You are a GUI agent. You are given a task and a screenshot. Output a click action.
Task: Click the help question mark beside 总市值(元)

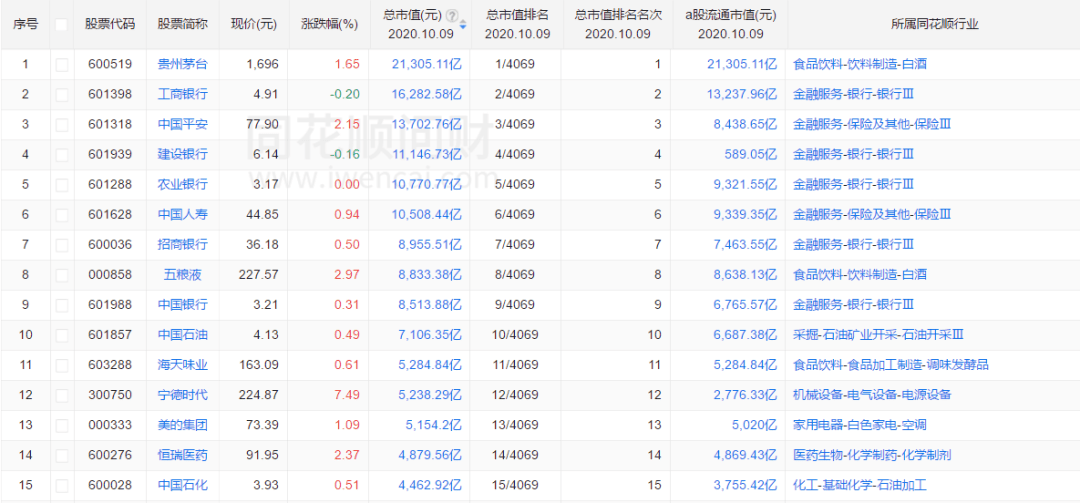coord(452,15)
